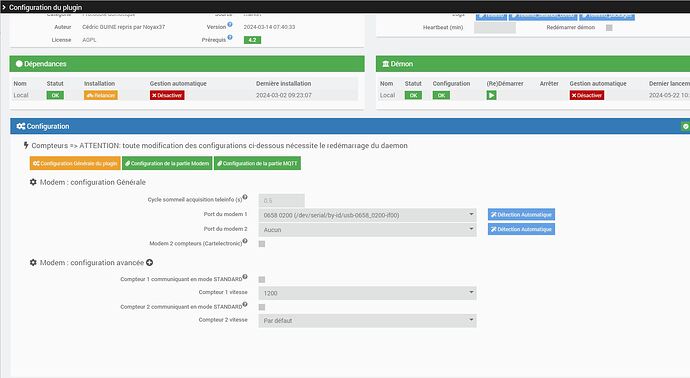Image resolution: width=690 pixels, height=378 pixels.
Task: Open the help icon next to Version
Action: tap(230, 24)
